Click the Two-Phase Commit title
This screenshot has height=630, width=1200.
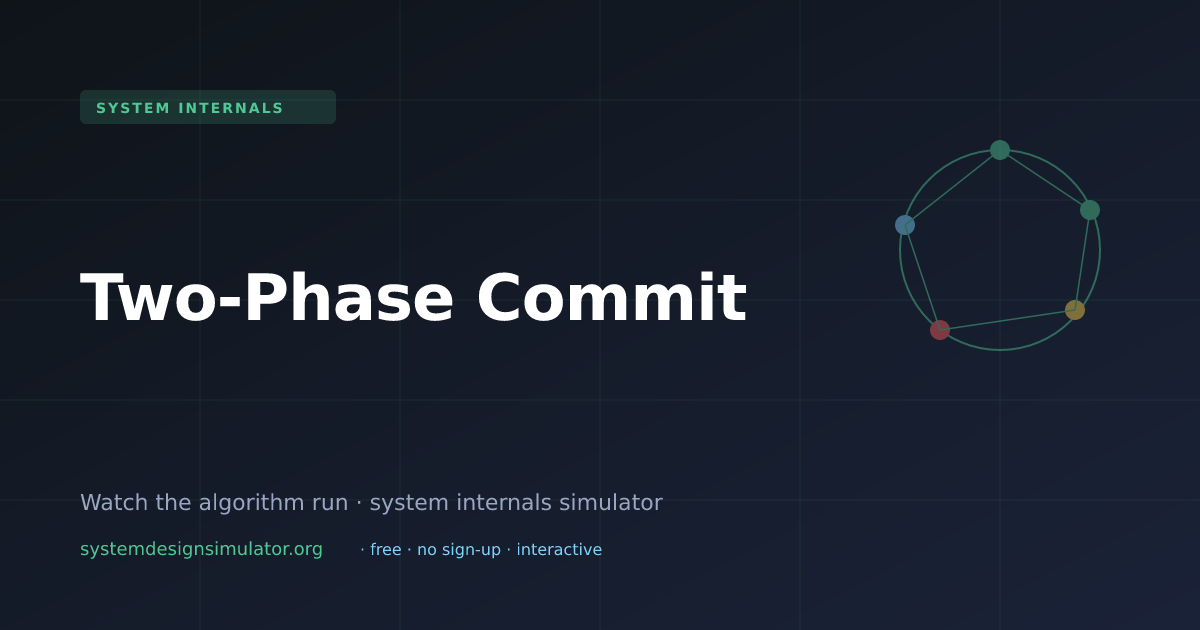(413, 298)
